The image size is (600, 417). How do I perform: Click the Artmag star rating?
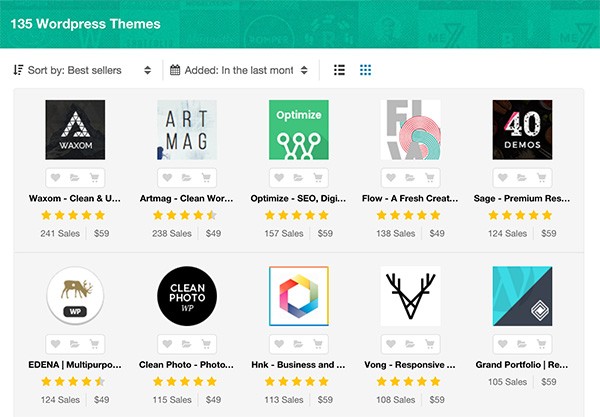pos(185,215)
